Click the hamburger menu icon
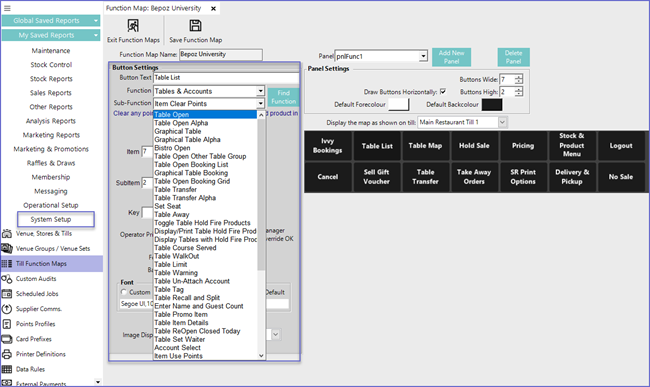 7,8
